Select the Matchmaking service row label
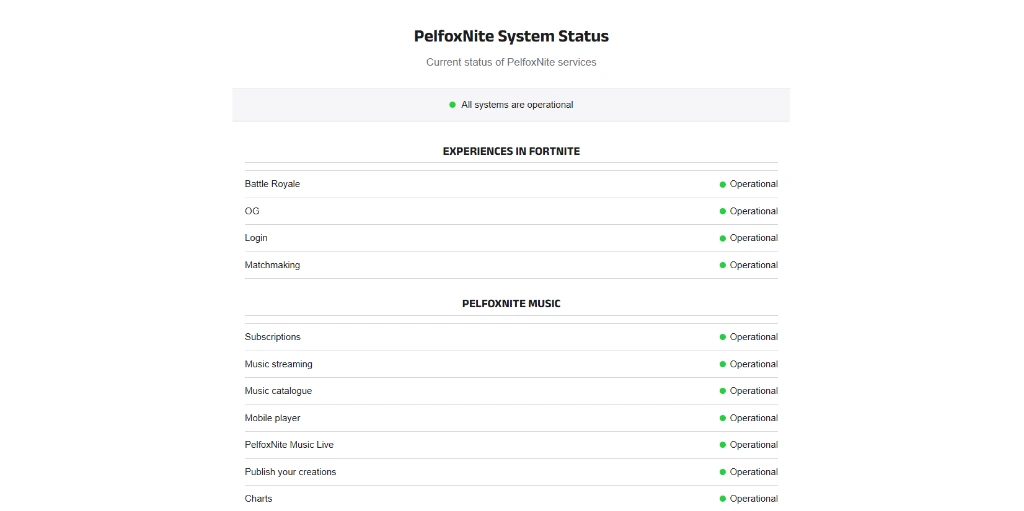The height and width of the screenshot is (511, 1024). pyautogui.click(x=272, y=265)
